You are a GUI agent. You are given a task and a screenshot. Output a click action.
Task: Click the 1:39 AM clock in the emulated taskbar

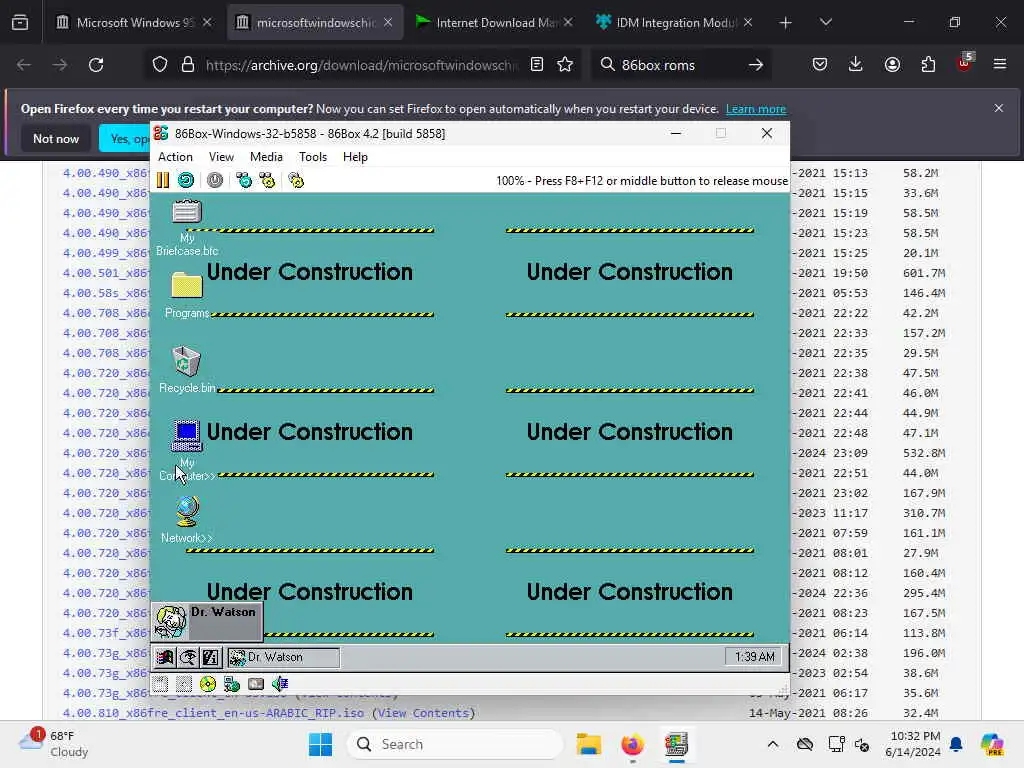(x=754, y=656)
